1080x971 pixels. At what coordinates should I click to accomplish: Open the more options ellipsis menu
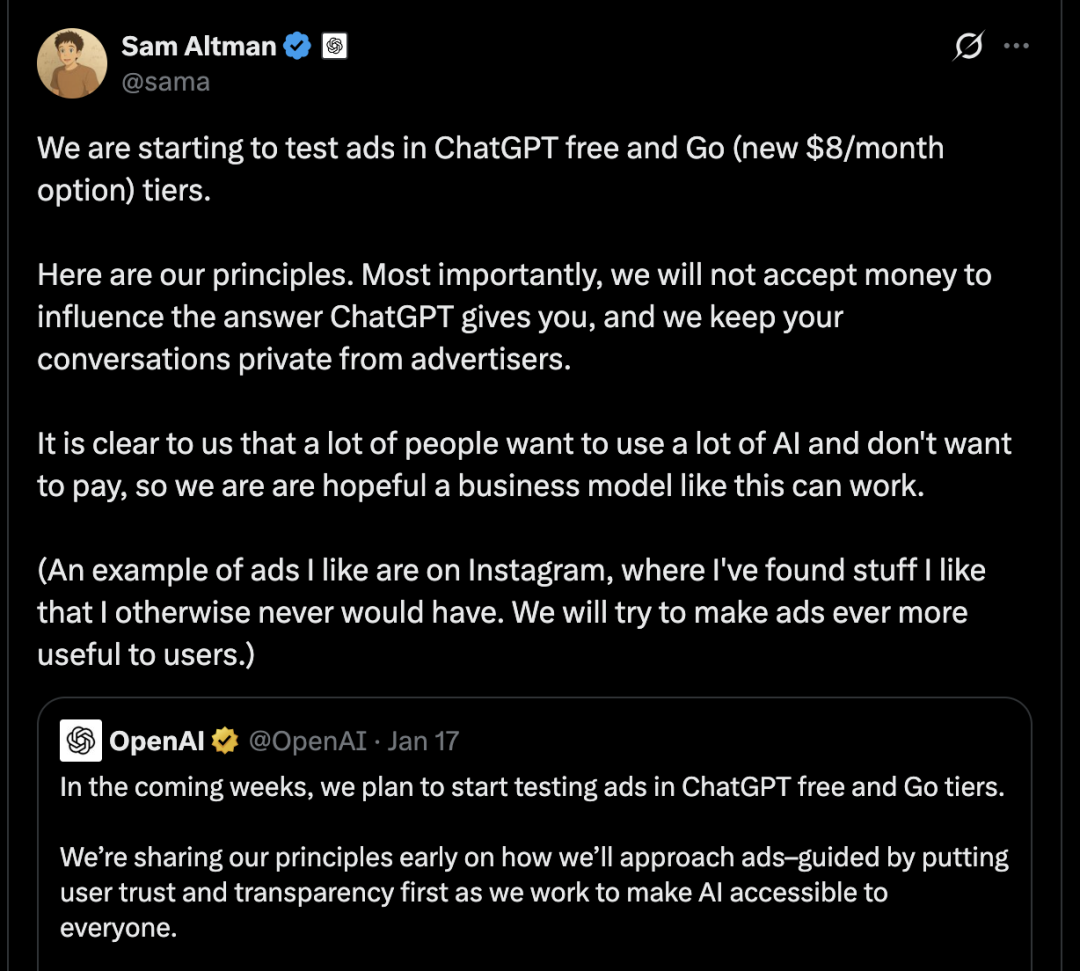[x=1016, y=45]
